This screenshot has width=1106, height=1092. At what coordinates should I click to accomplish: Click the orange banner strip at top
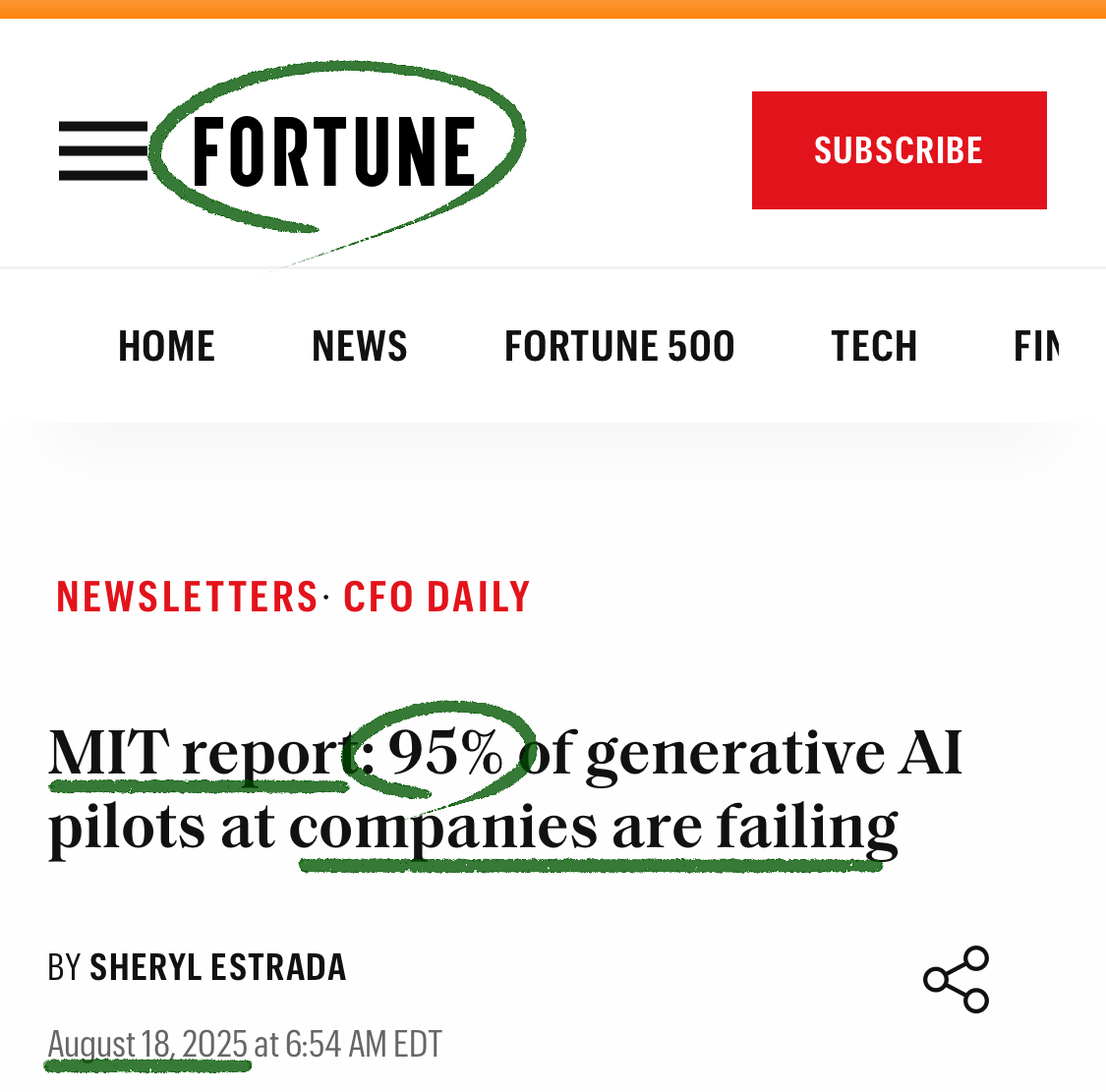(553, 9)
